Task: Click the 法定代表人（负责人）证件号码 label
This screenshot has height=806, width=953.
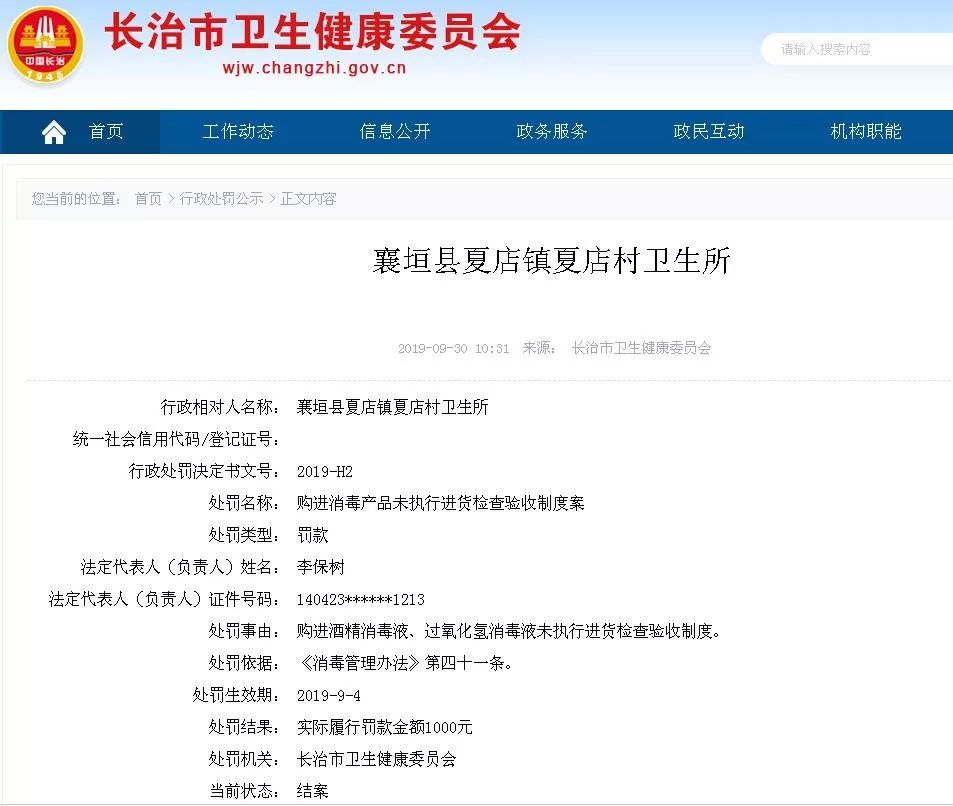Action: click(164, 600)
